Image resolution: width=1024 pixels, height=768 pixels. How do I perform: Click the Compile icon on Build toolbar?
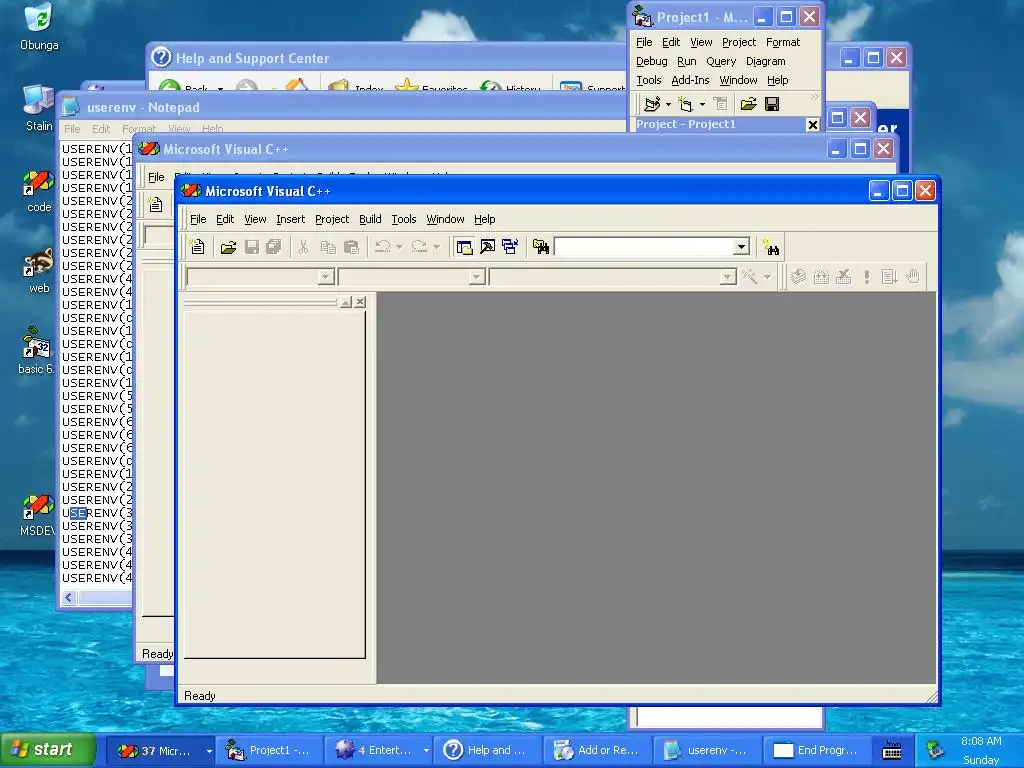(x=798, y=277)
